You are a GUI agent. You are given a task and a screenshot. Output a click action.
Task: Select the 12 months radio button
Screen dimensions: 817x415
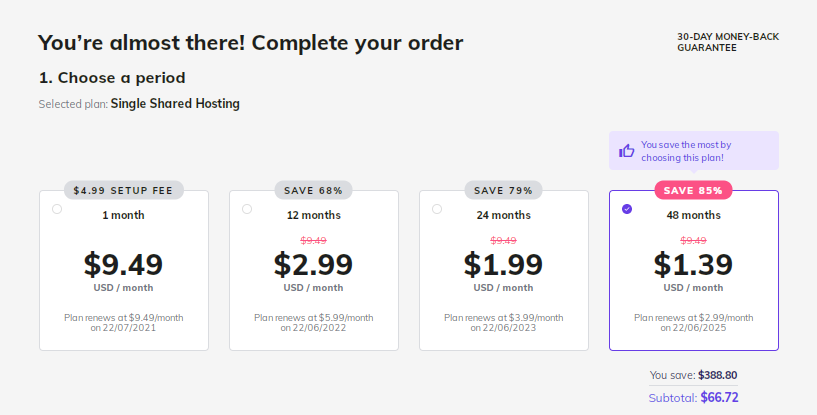(x=247, y=209)
